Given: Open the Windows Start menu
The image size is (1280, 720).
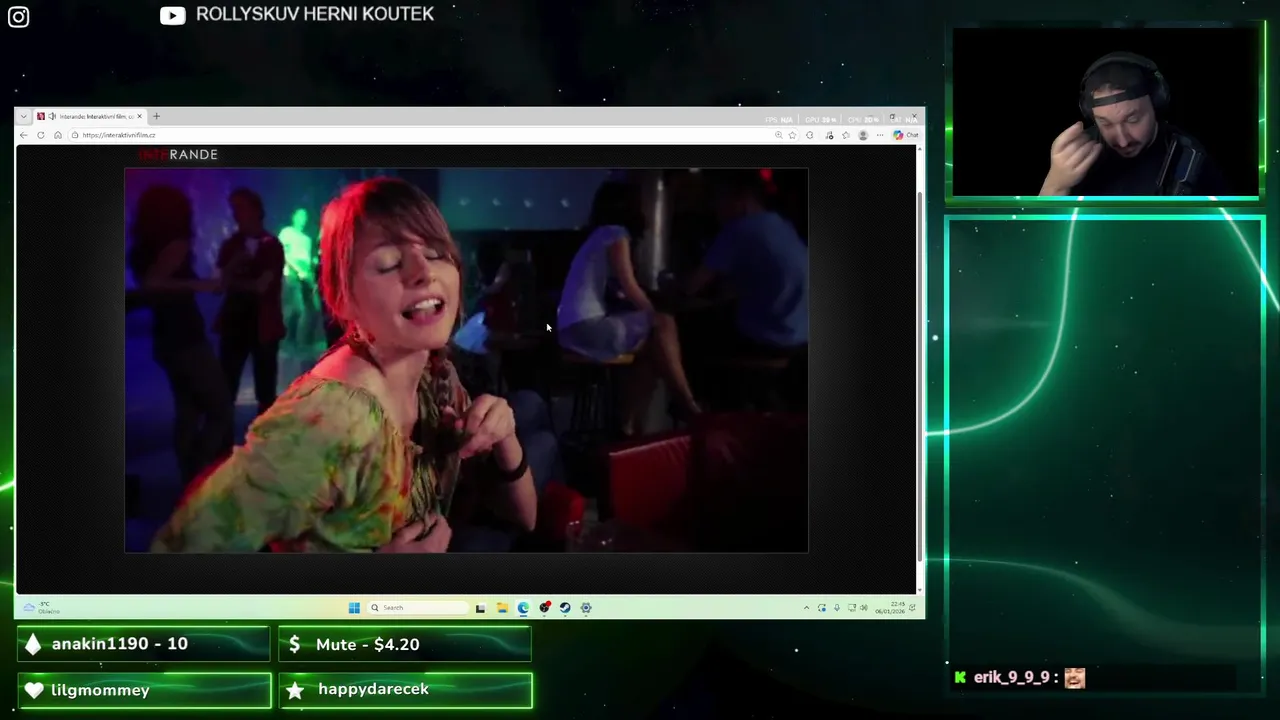Looking at the screenshot, I should [x=354, y=607].
